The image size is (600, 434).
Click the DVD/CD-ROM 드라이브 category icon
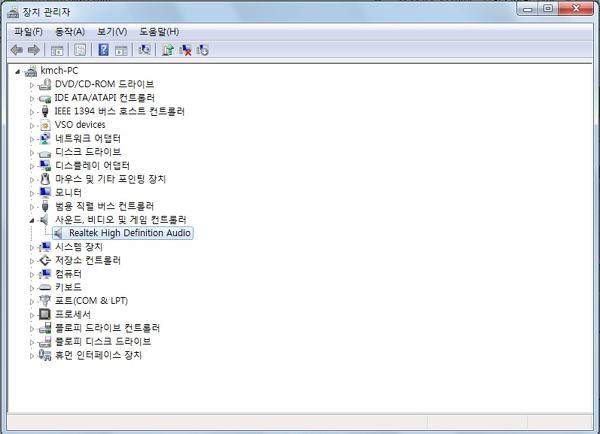point(45,84)
